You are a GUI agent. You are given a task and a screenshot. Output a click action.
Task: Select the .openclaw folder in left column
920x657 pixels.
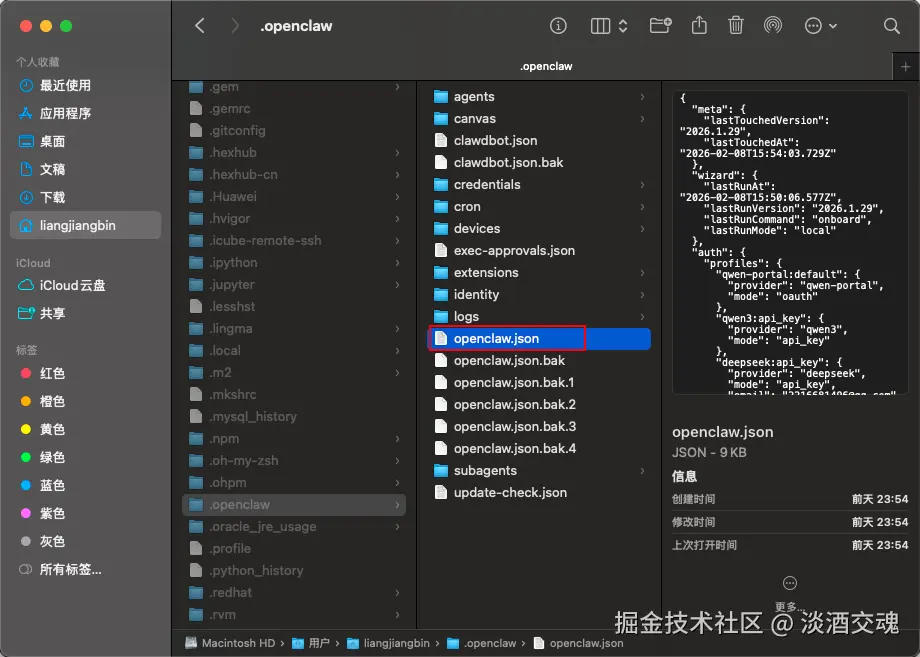pyautogui.click(x=294, y=504)
